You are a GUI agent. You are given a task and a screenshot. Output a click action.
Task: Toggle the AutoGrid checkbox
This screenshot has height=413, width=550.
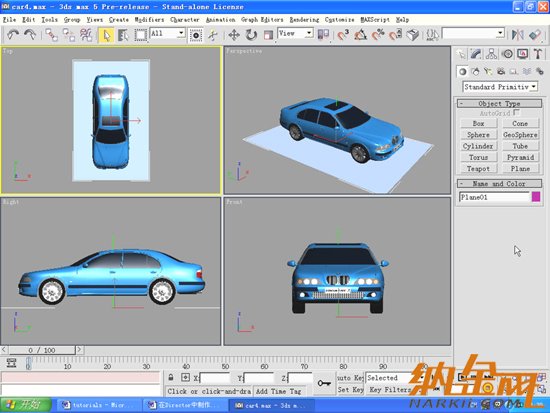[516, 113]
